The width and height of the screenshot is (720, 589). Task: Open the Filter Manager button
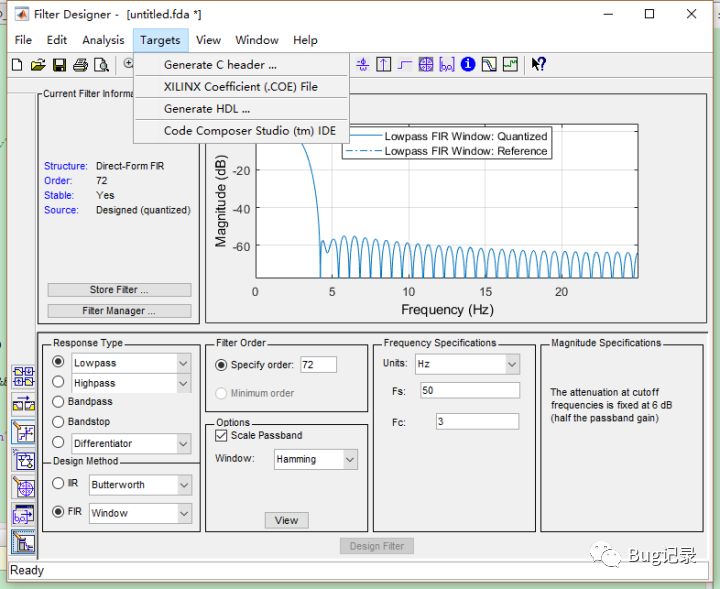[119, 311]
